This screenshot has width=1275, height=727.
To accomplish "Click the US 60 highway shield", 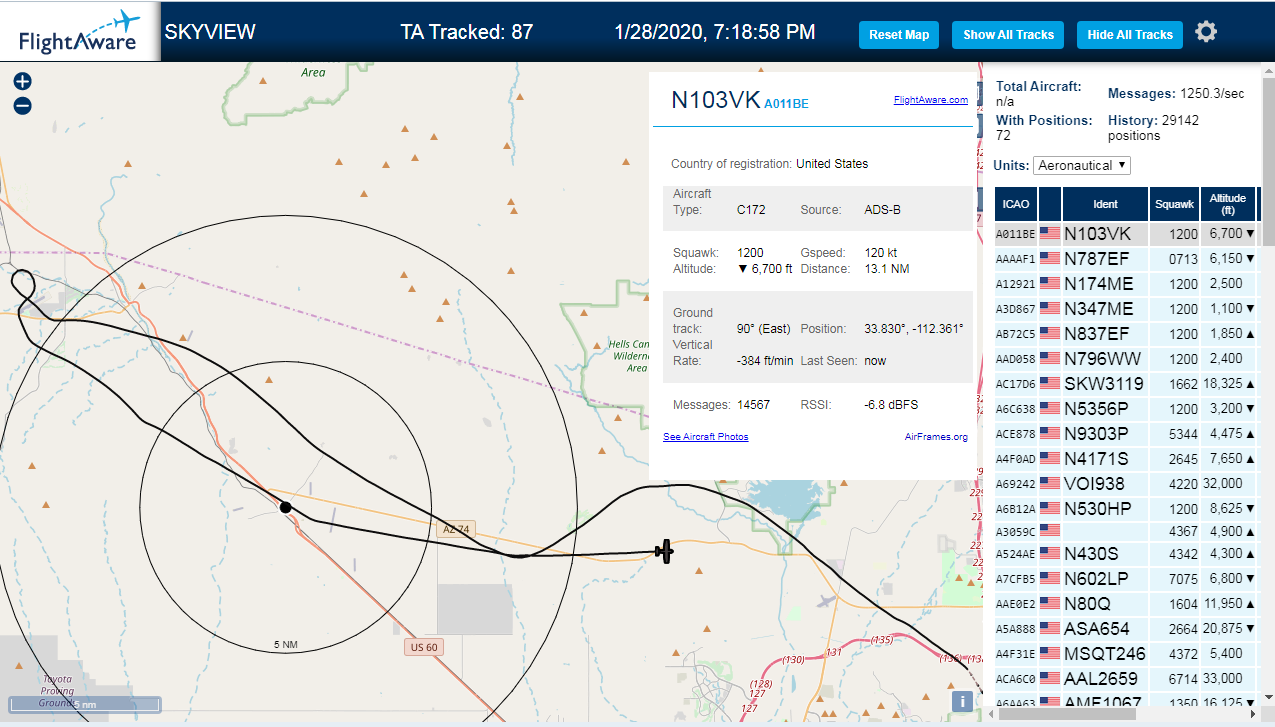I will [425, 647].
